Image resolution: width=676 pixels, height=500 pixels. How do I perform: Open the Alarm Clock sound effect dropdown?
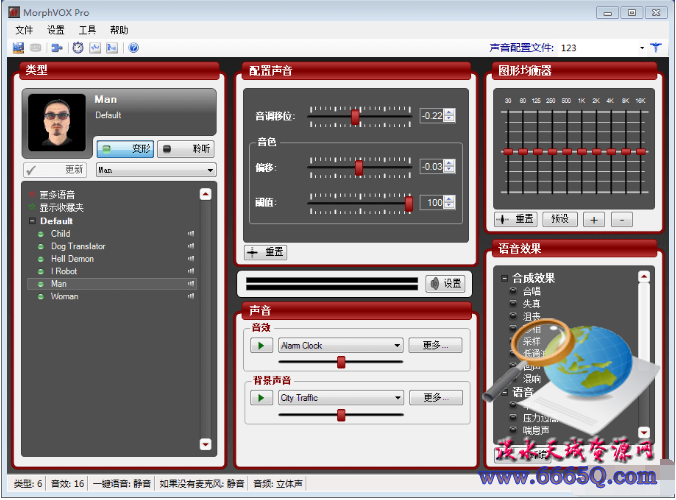(x=397, y=345)
